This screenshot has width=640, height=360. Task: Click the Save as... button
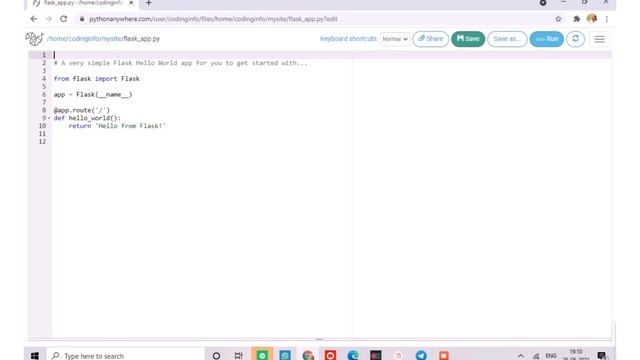(507, 39)
